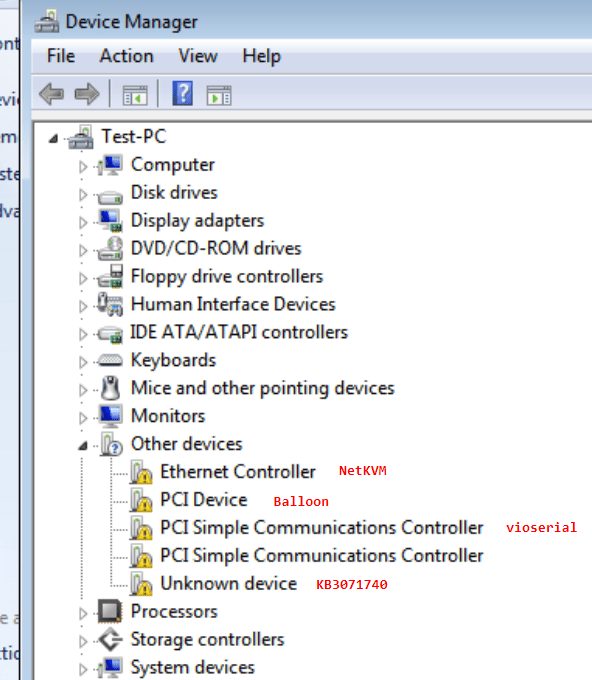Screen dimensions: 592x680
Task: Open the File menu
Action: (61, 56)
